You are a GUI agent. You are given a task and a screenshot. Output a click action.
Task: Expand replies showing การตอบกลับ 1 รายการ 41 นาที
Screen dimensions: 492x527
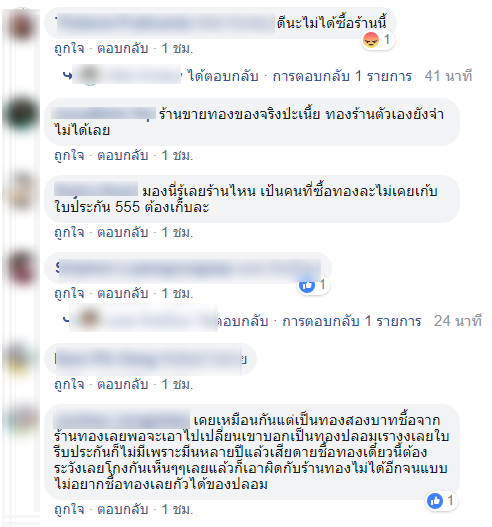click(342, 76)
